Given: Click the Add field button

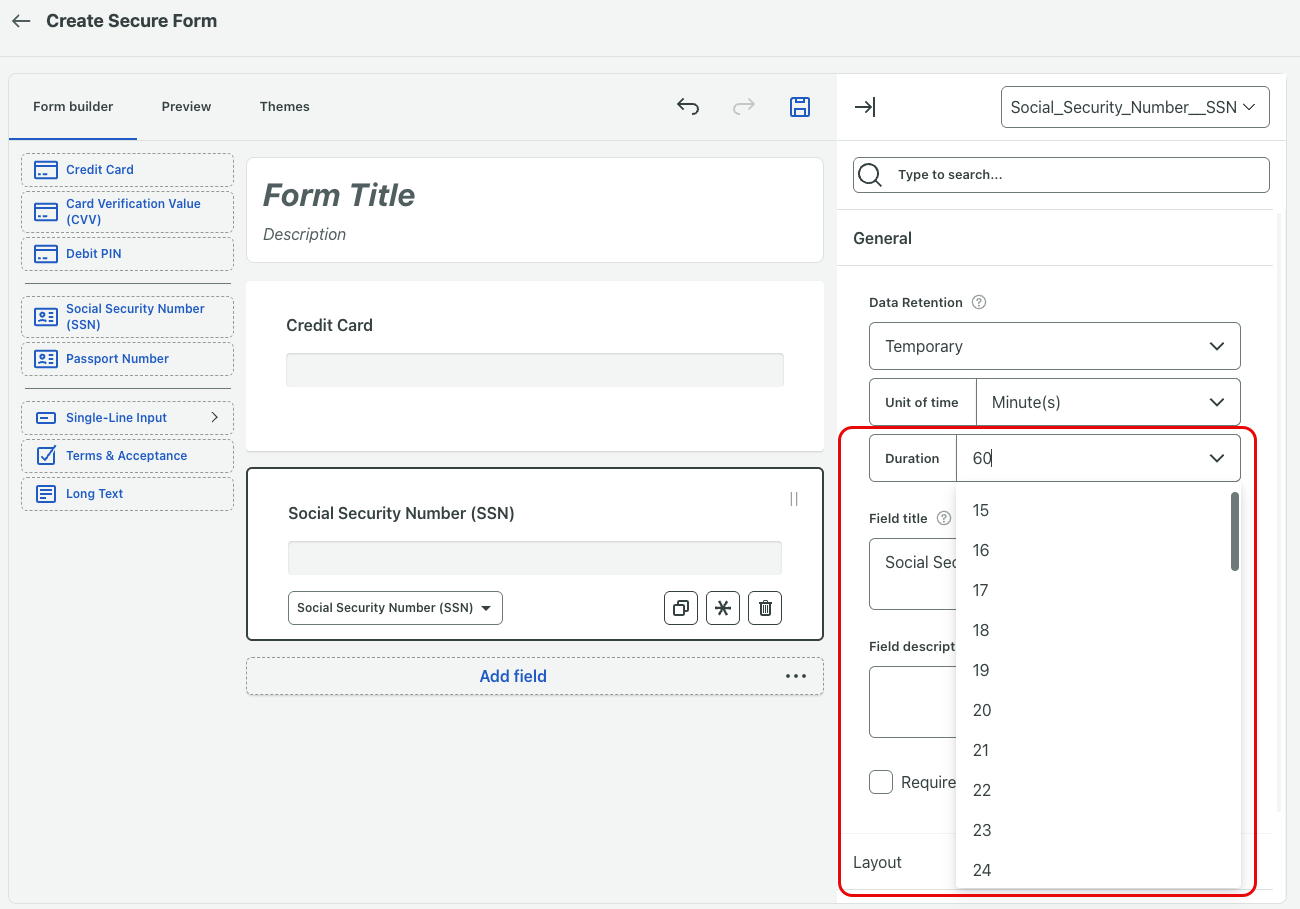Looking at the screenshot, I should [513, 676].
